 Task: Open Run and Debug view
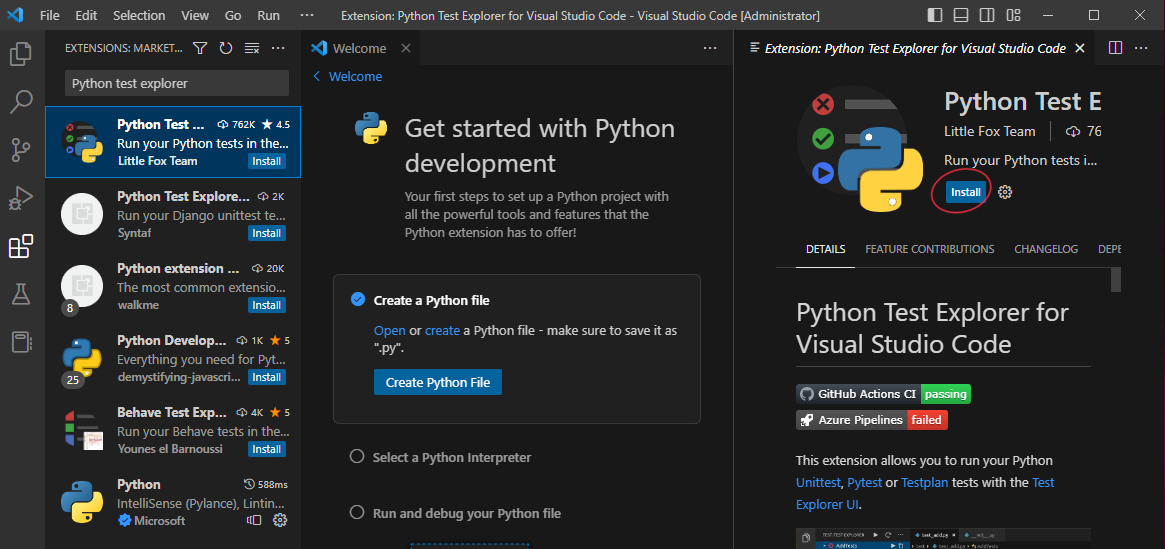pos(21,198)
